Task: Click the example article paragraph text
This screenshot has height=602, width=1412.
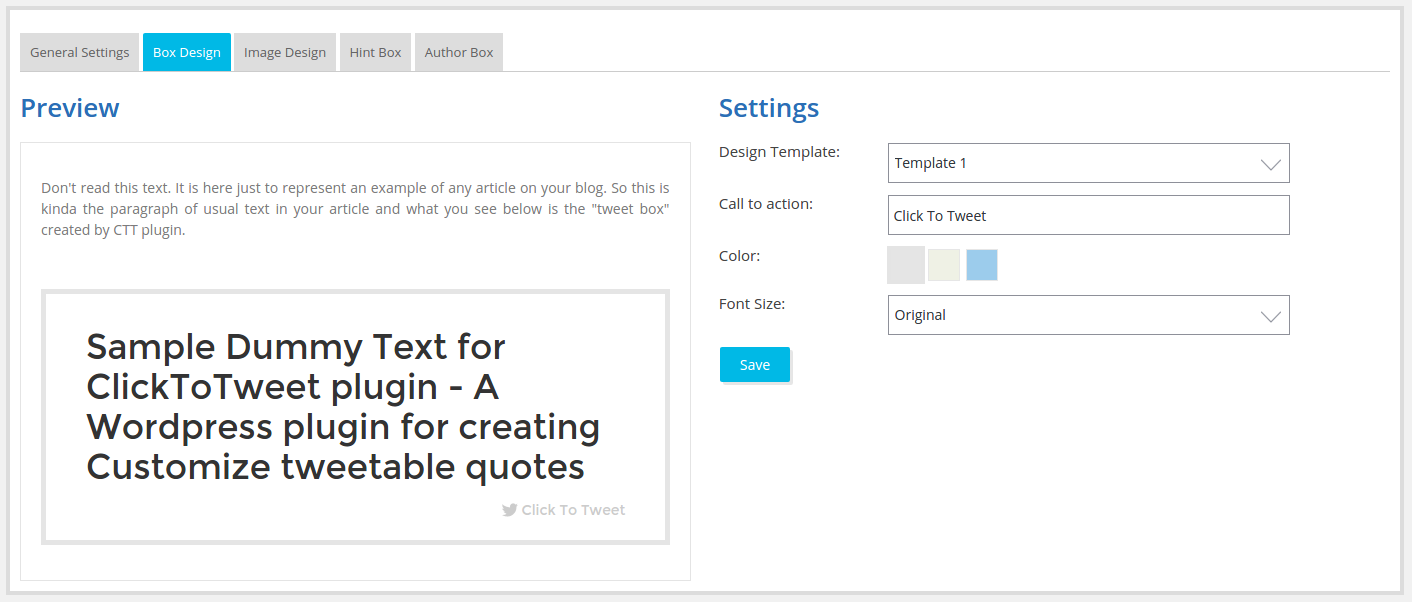Action: pyautogui.click(x=354, y=208)
